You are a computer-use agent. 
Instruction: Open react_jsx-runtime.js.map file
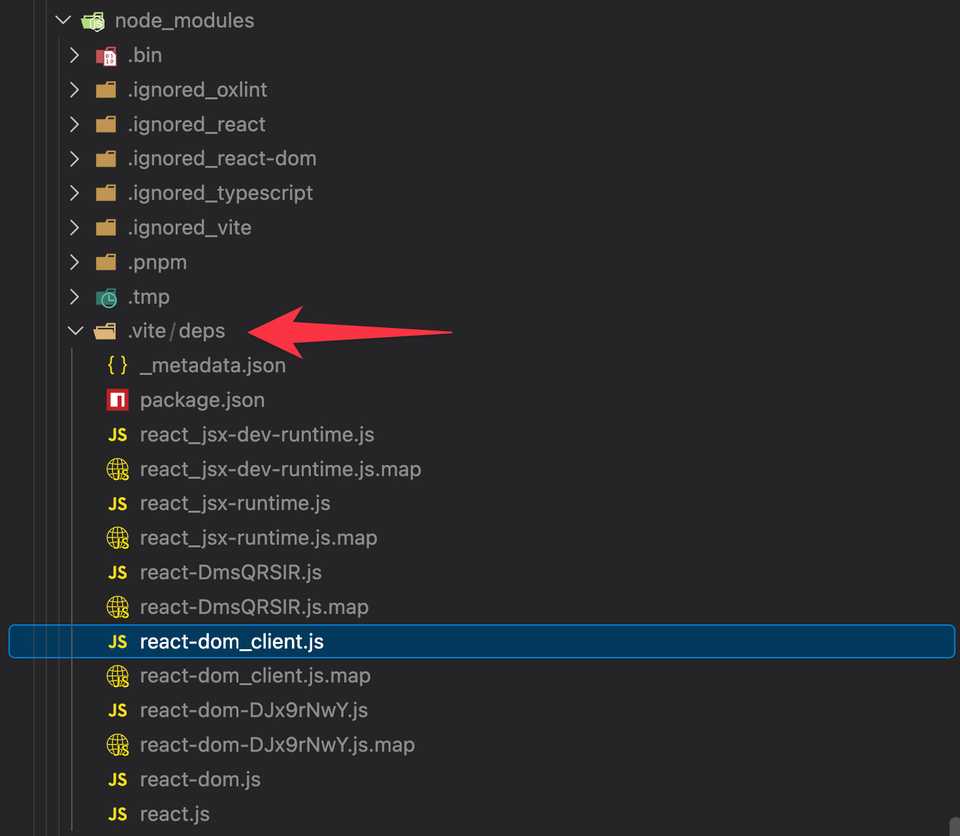click(x=258, y=538)
